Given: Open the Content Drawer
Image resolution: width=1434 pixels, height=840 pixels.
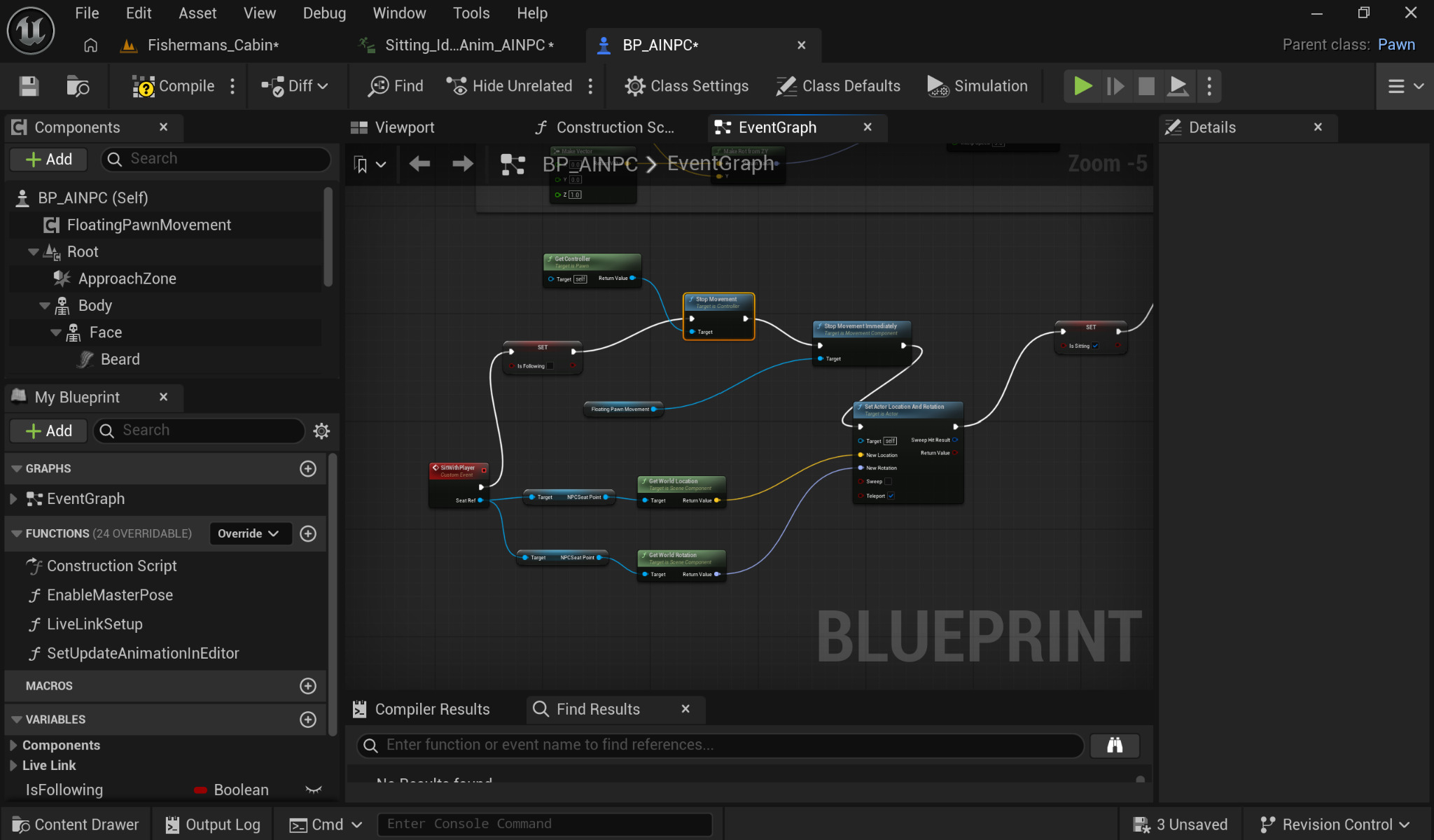Looking at the screenshot, I should tap(76, 825).
